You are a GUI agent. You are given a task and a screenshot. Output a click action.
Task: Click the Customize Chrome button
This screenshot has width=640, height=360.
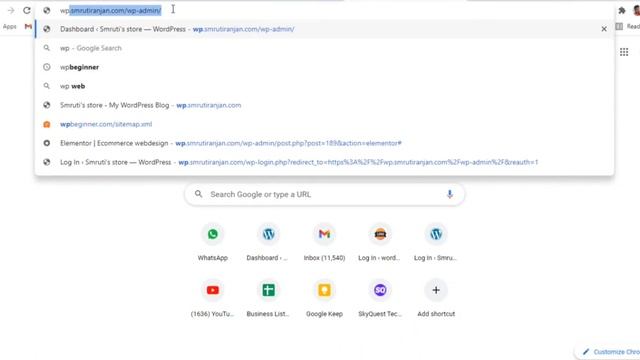point(608,352)
